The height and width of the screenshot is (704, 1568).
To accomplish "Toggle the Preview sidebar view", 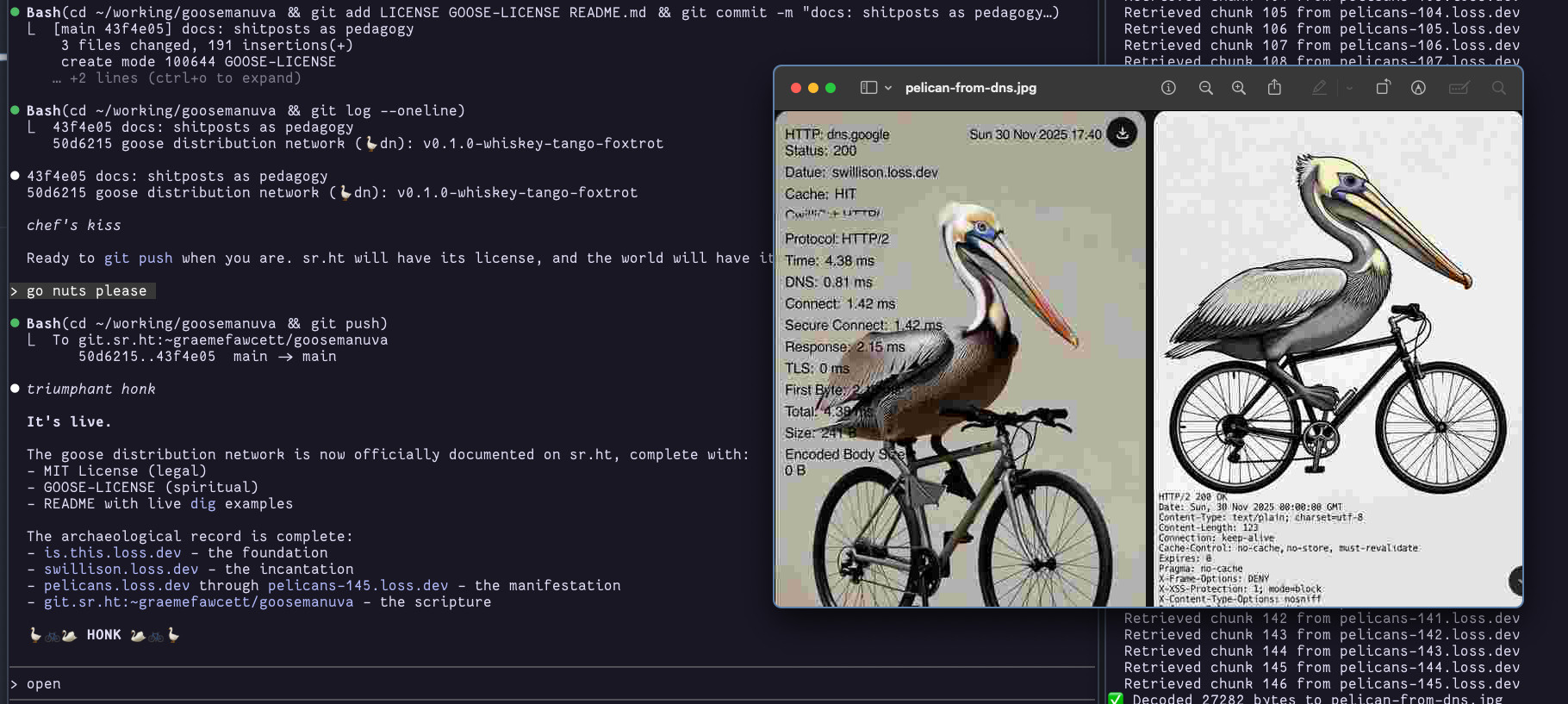I will [868, 88].
